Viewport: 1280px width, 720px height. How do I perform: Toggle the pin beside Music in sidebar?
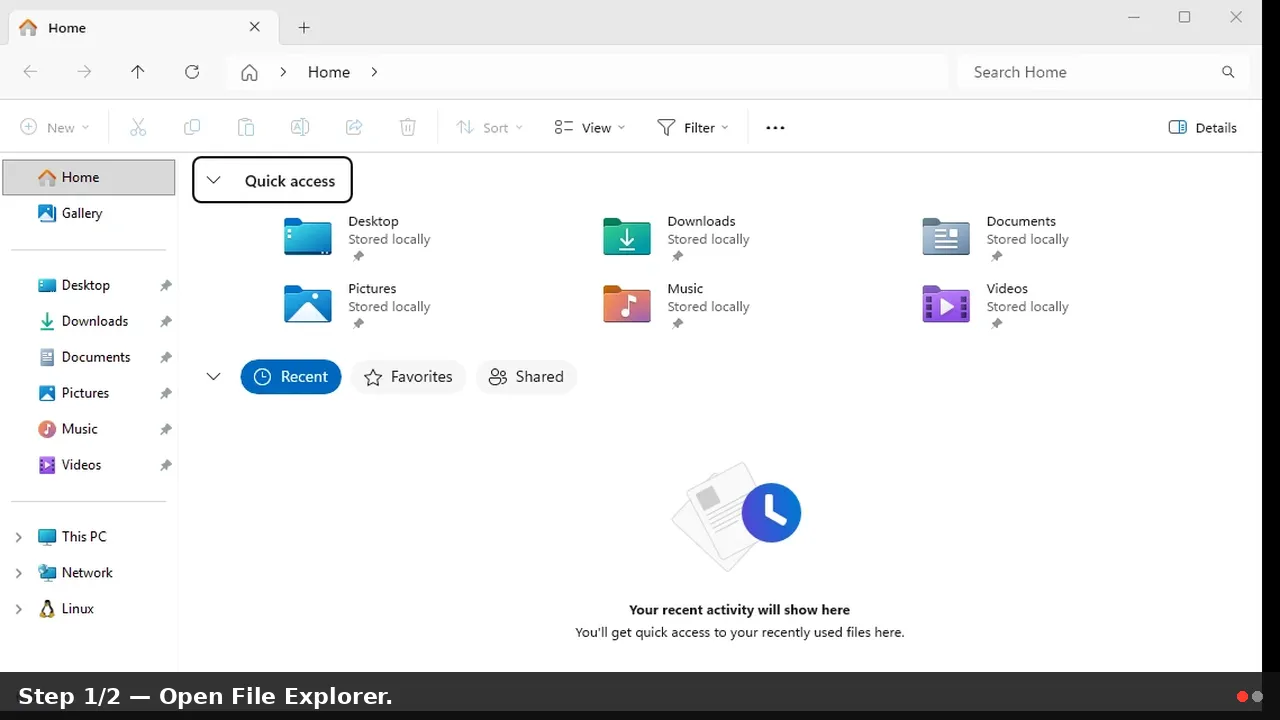(166, 429)
